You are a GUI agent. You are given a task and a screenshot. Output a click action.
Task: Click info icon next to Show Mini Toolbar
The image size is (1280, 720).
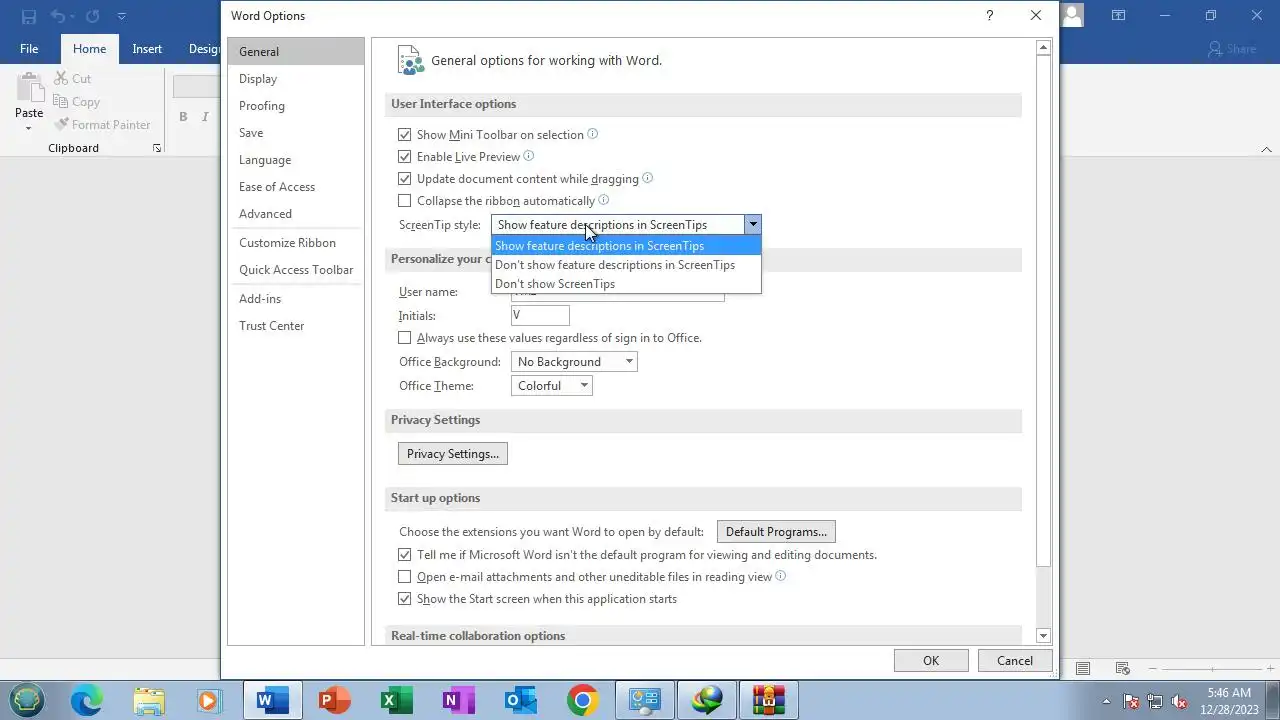coord(593,134)
